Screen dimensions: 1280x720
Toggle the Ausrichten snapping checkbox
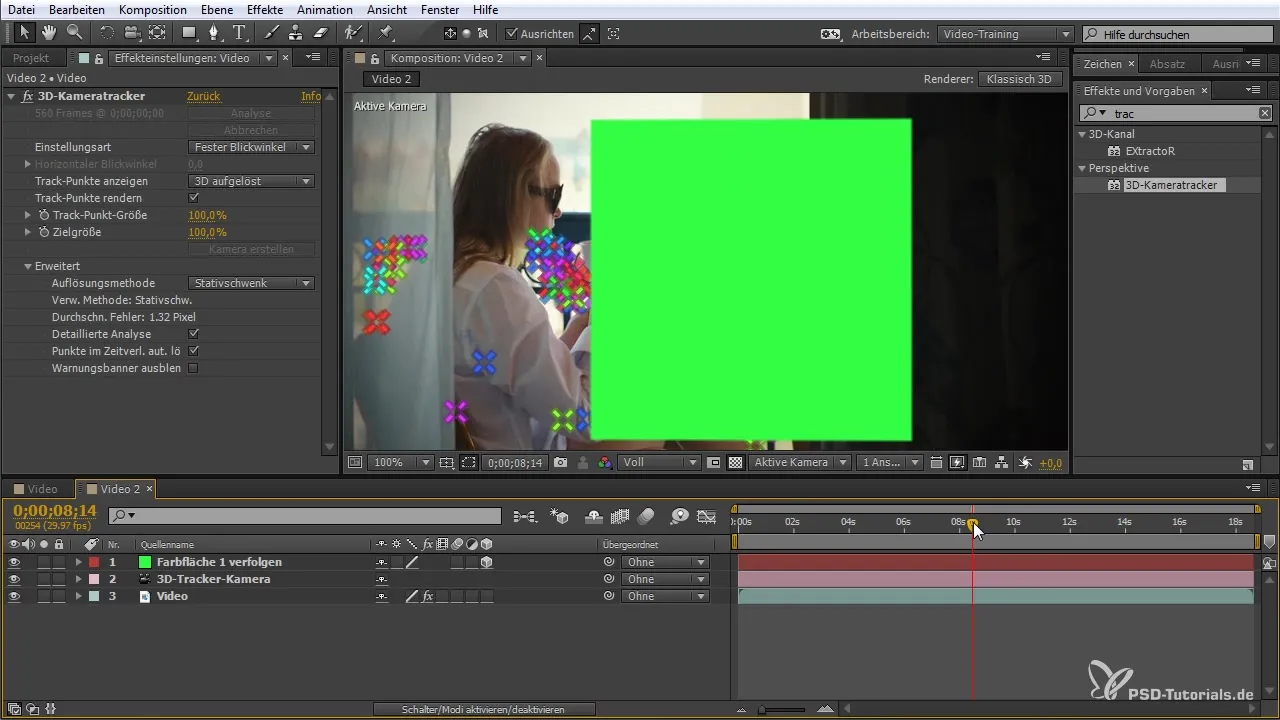click(512, 33)
